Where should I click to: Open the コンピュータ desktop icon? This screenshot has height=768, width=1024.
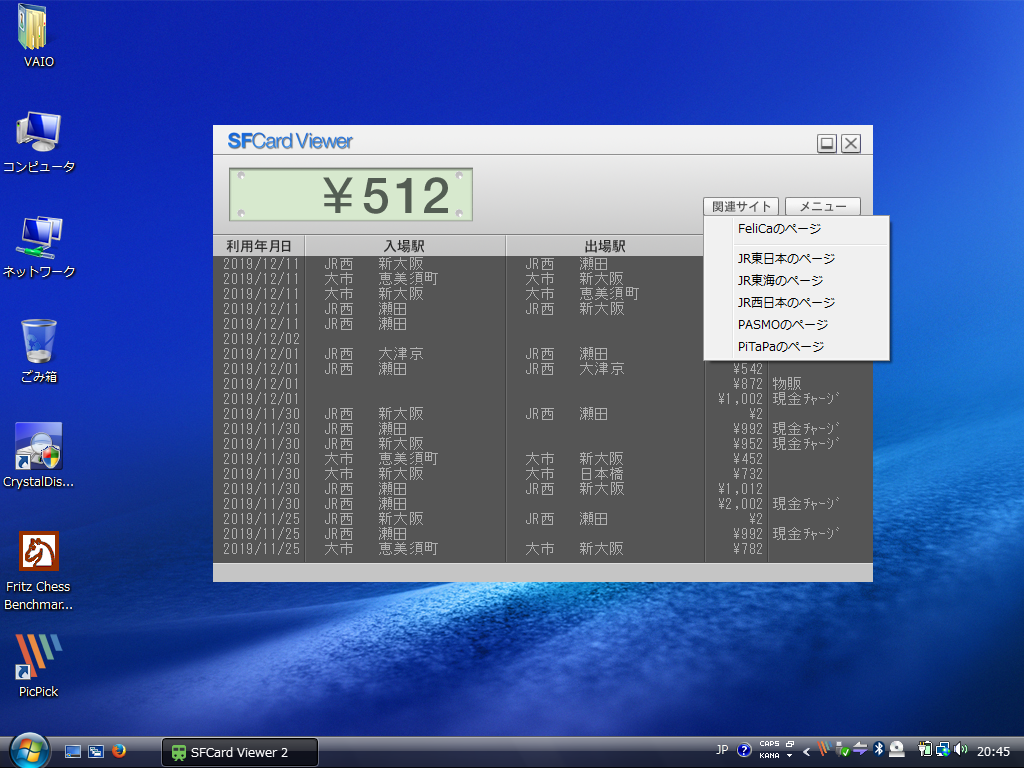39,142
